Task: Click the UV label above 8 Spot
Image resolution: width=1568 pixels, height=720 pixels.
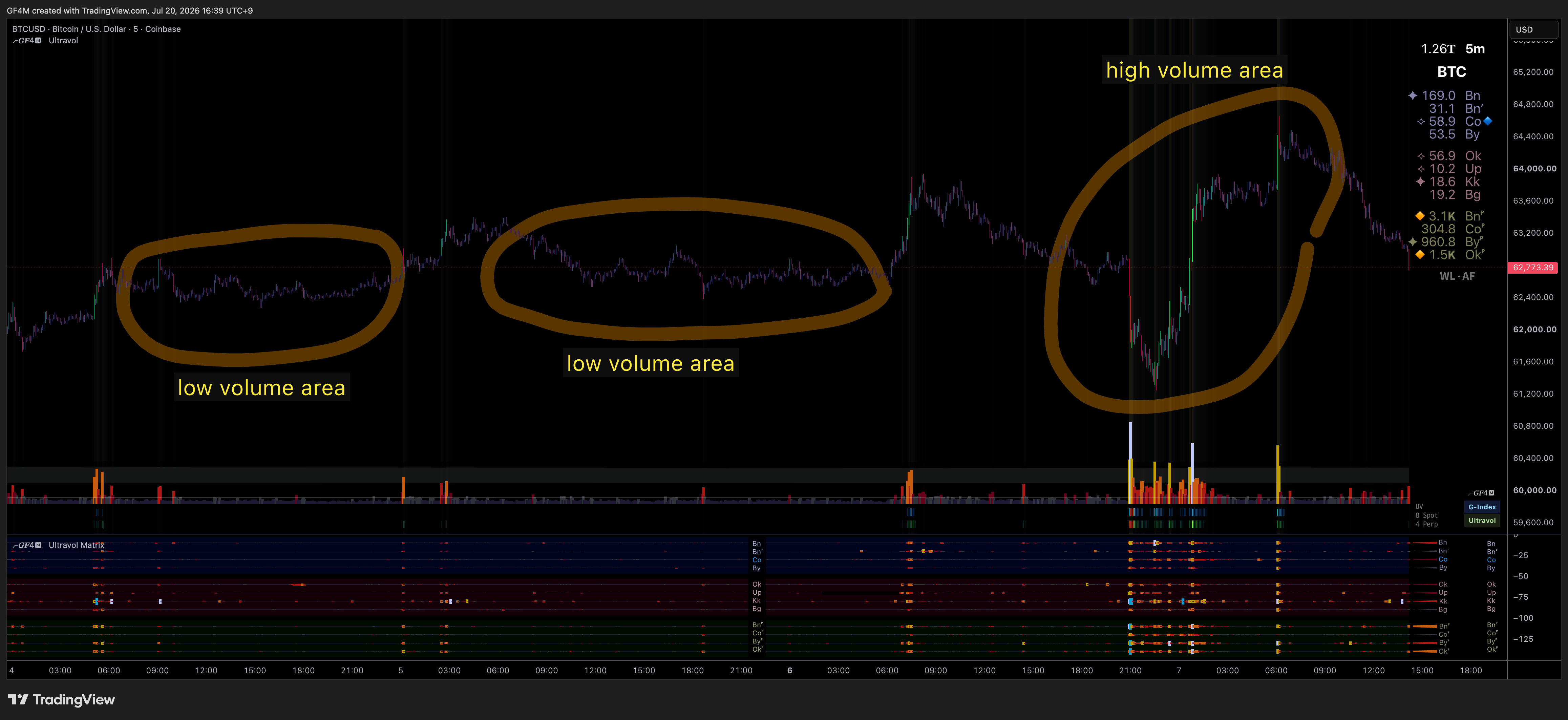Action: [x=1419, y=506]
